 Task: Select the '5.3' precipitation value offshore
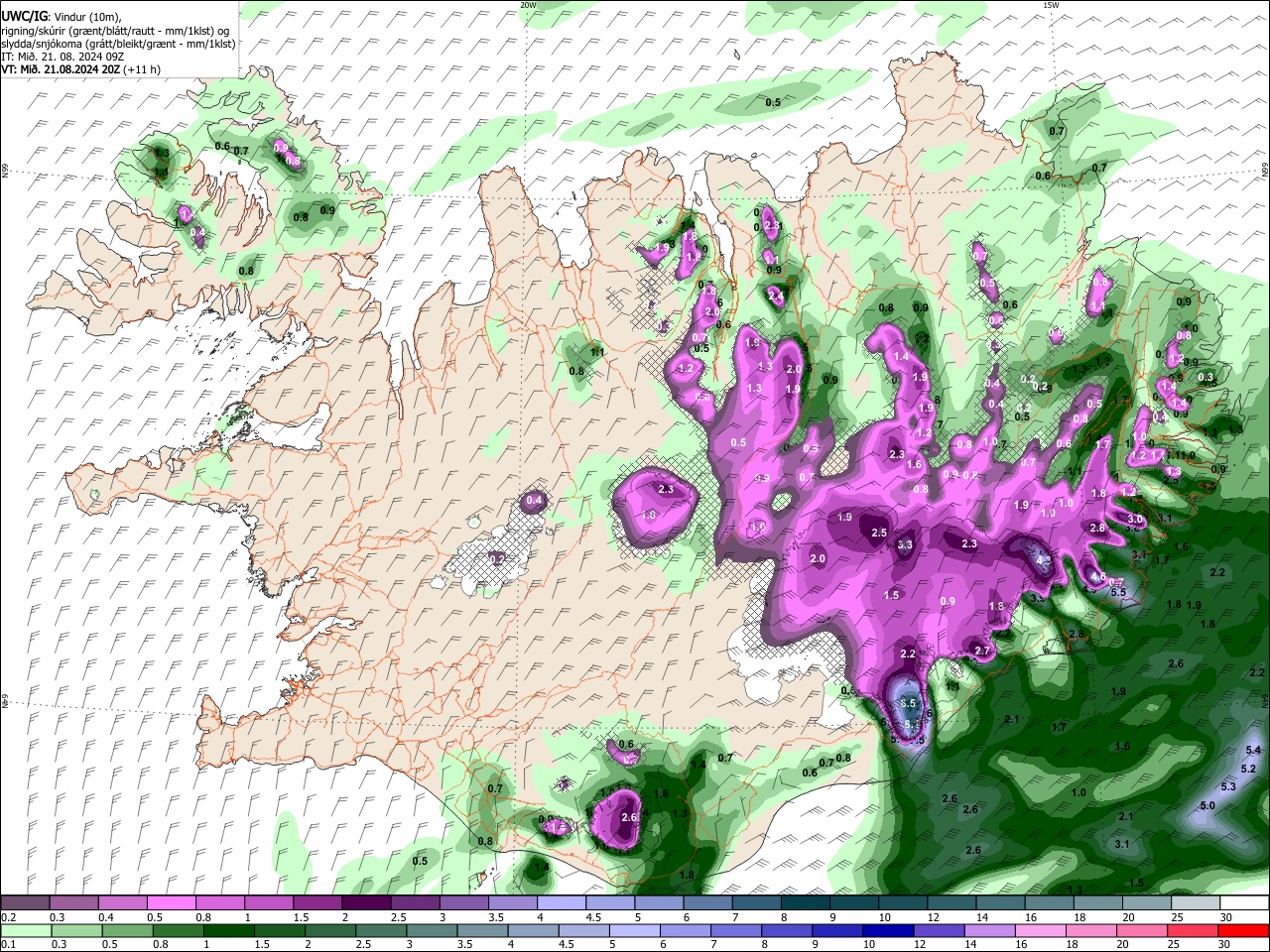[1228, 786]
